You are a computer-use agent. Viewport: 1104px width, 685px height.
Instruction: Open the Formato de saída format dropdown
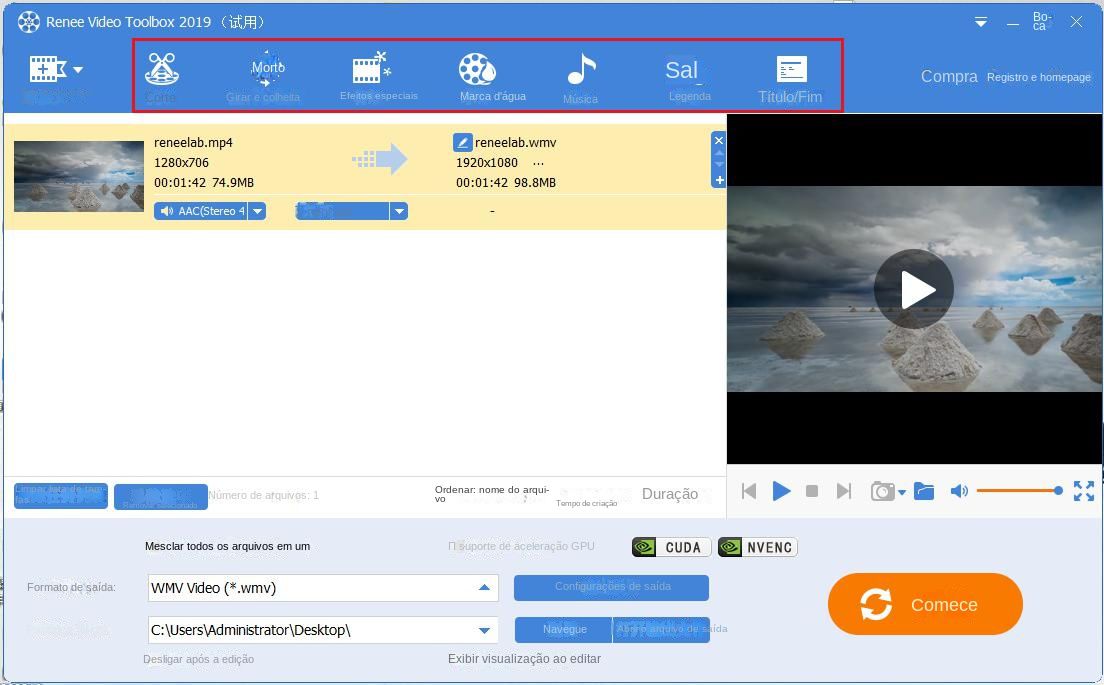tap(486, 588)
